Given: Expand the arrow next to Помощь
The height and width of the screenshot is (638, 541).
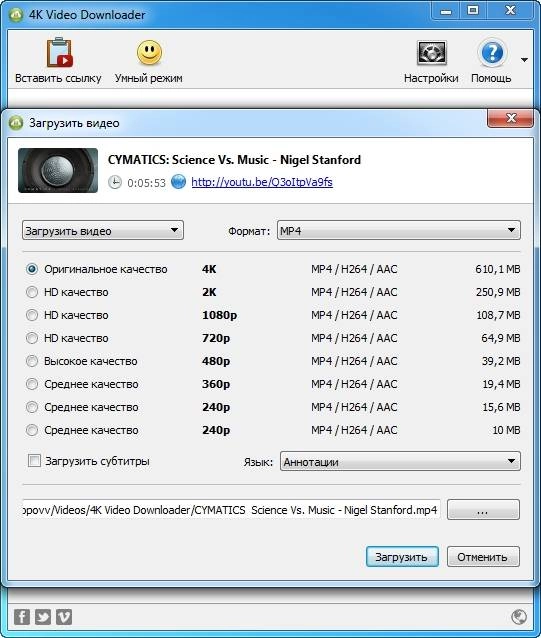Looking at the screenshot, I should pos(524,60).
